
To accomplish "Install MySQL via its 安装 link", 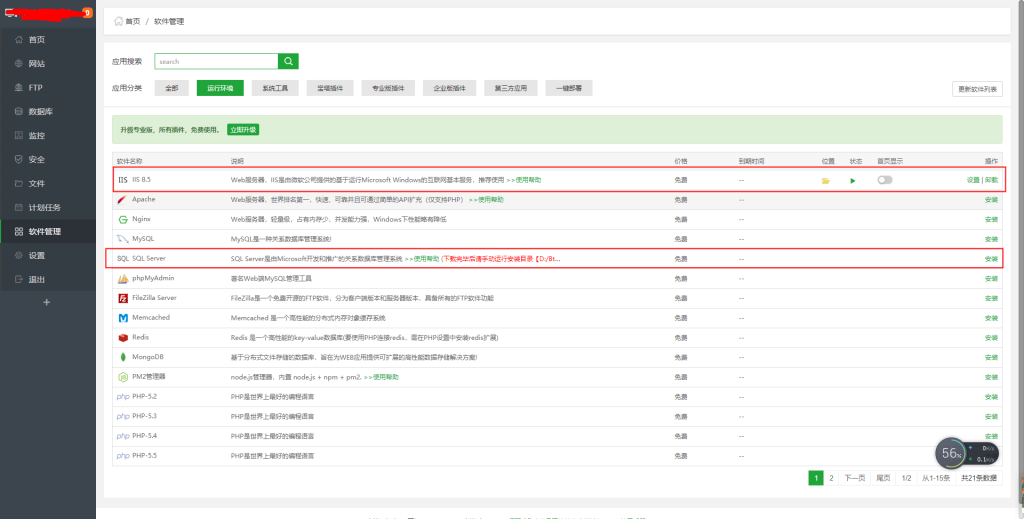I will (991, 239).
